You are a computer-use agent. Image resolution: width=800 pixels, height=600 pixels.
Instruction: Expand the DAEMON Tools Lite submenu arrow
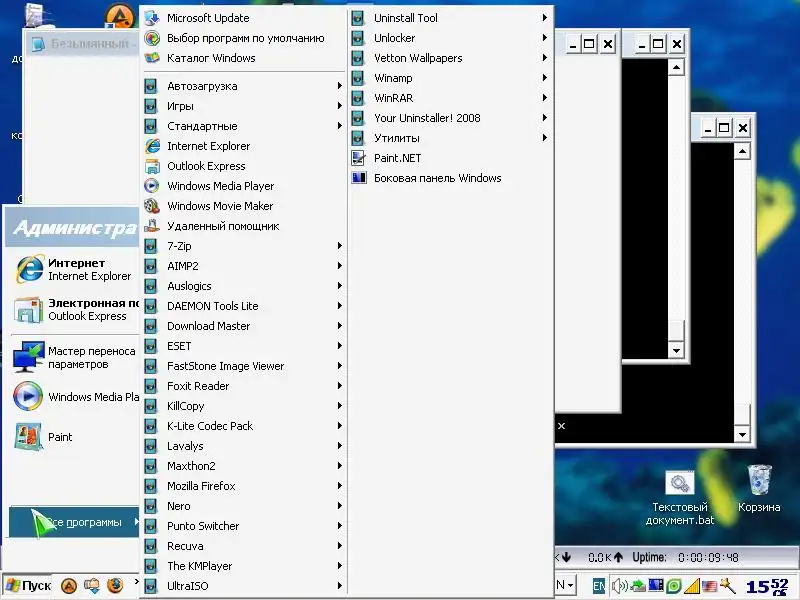(340, 306)
